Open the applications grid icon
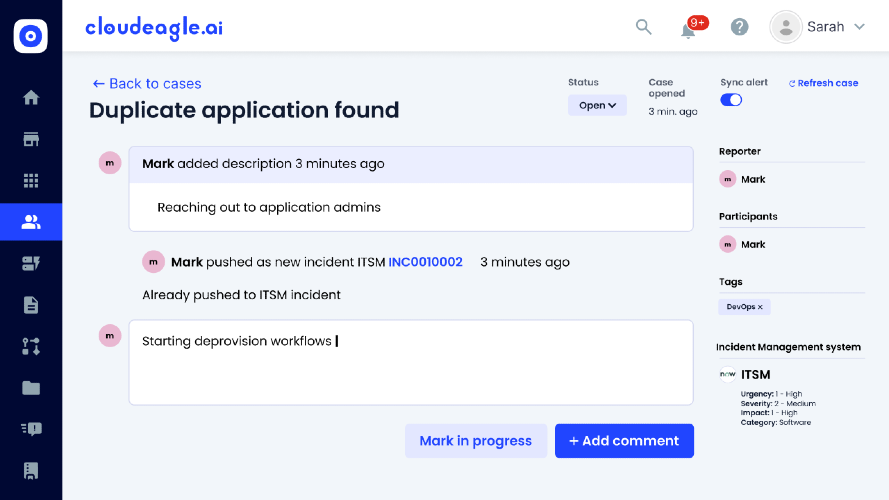The height and width of the screenshot is (500, 889). click(x=31, y=181)
